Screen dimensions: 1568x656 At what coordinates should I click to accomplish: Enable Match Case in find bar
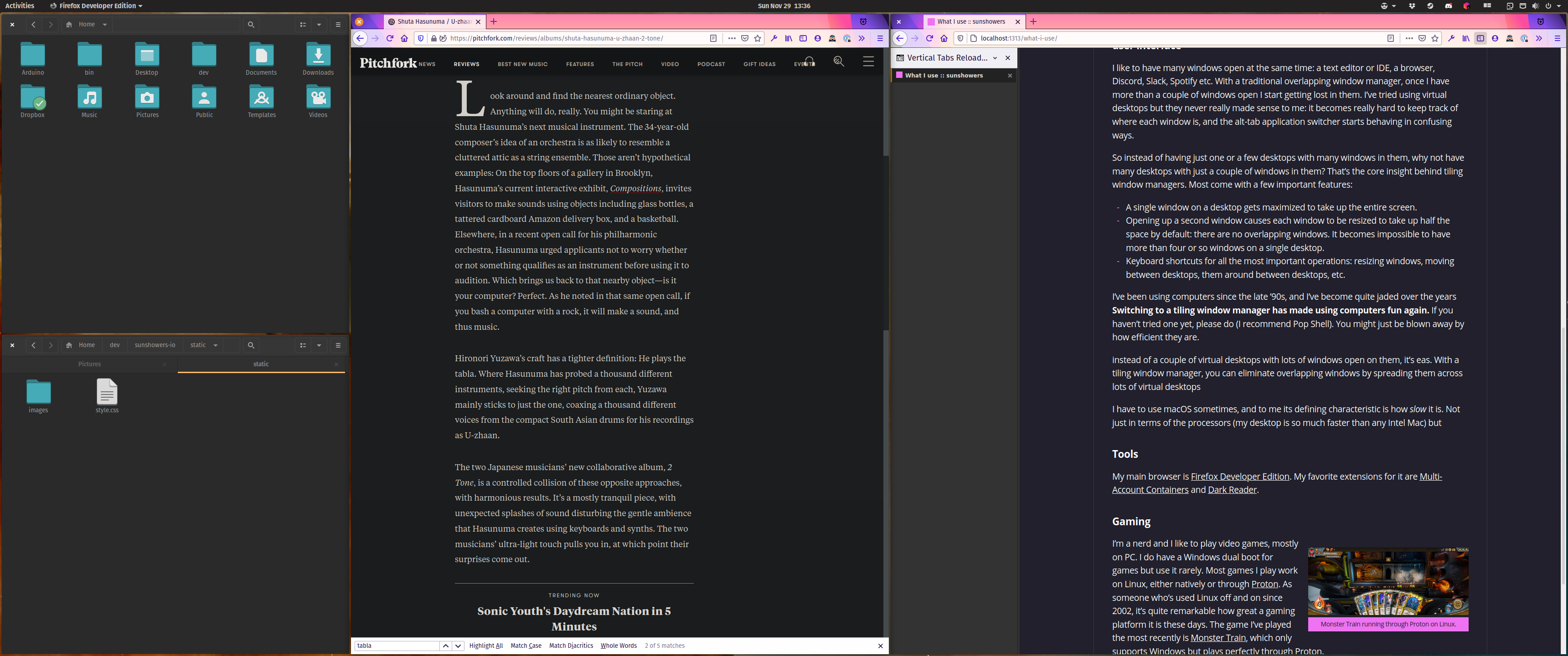pos(526,646)
